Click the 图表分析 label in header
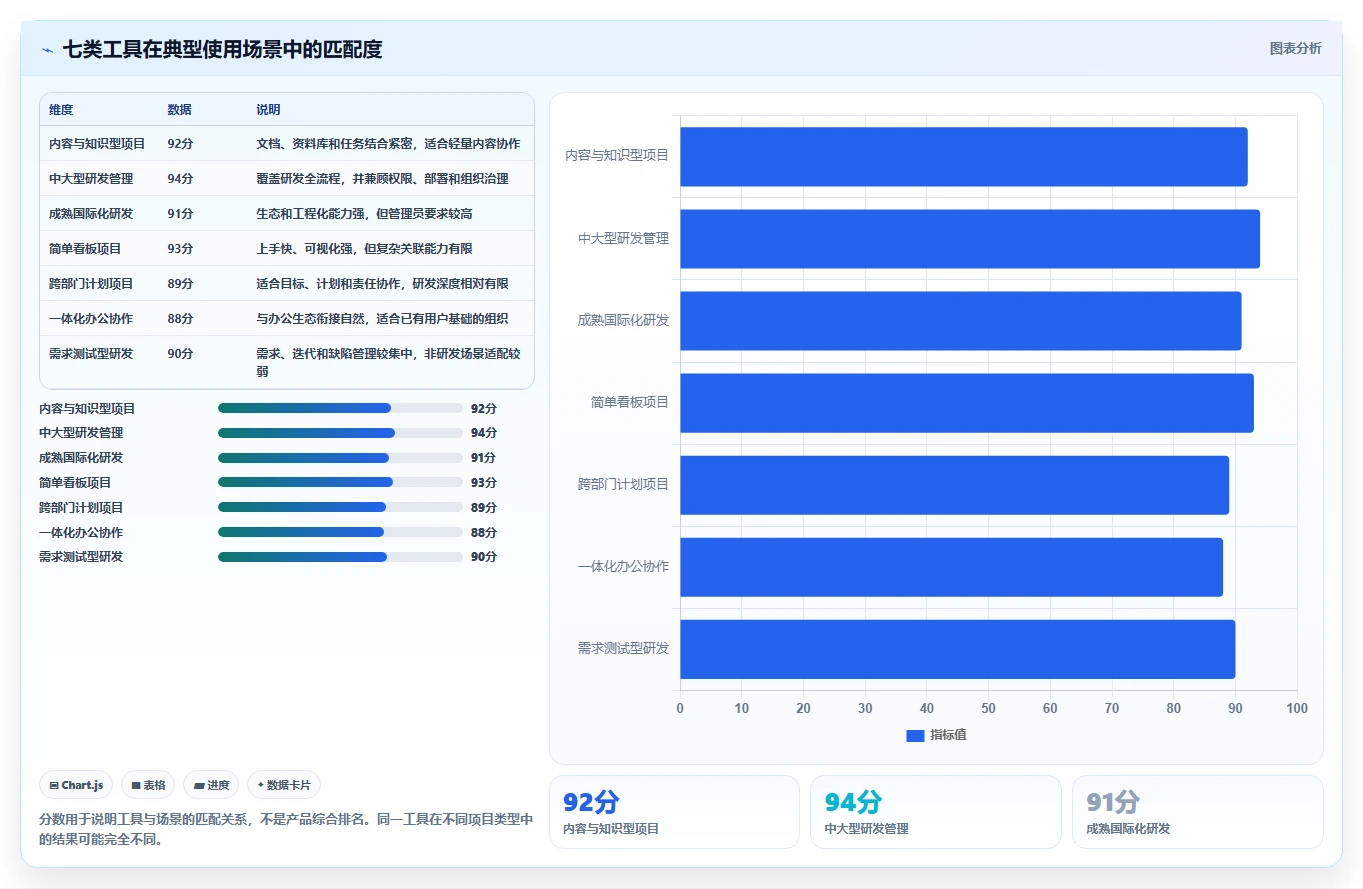 1295,48
